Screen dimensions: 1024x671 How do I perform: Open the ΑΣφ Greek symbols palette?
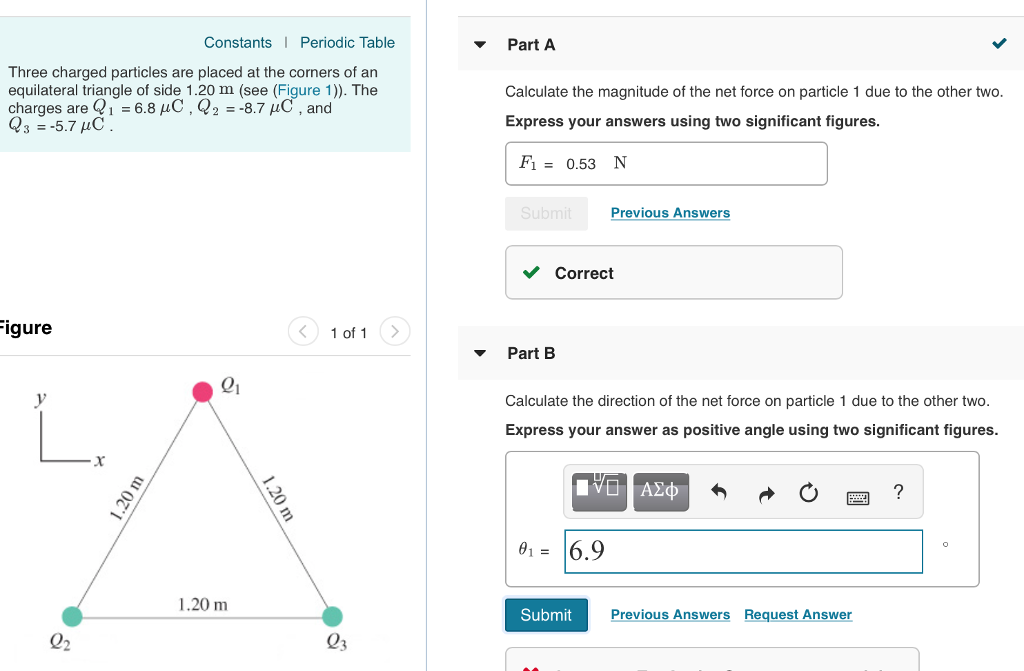[660, 491]
